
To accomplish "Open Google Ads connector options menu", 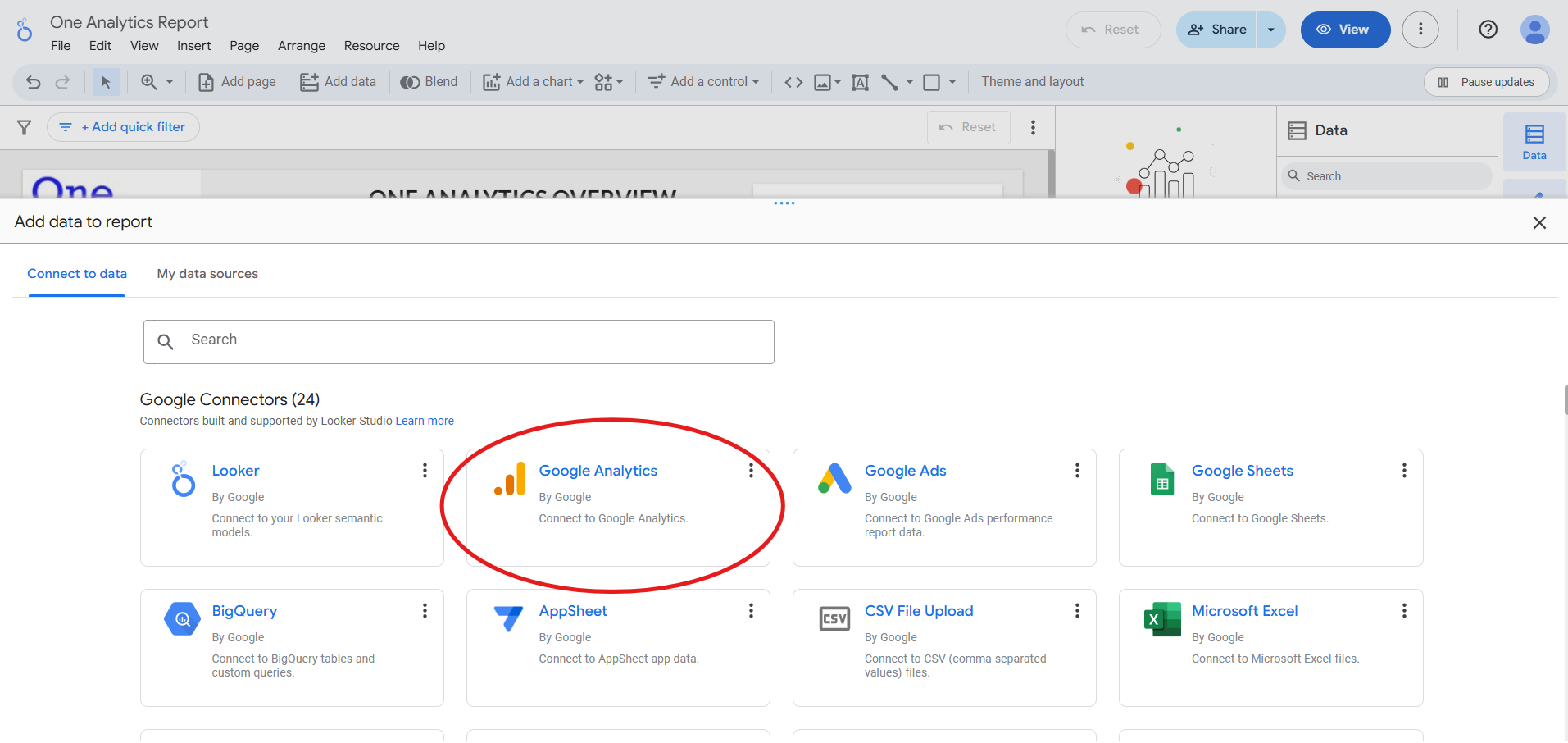I will tap(1077, 471).
